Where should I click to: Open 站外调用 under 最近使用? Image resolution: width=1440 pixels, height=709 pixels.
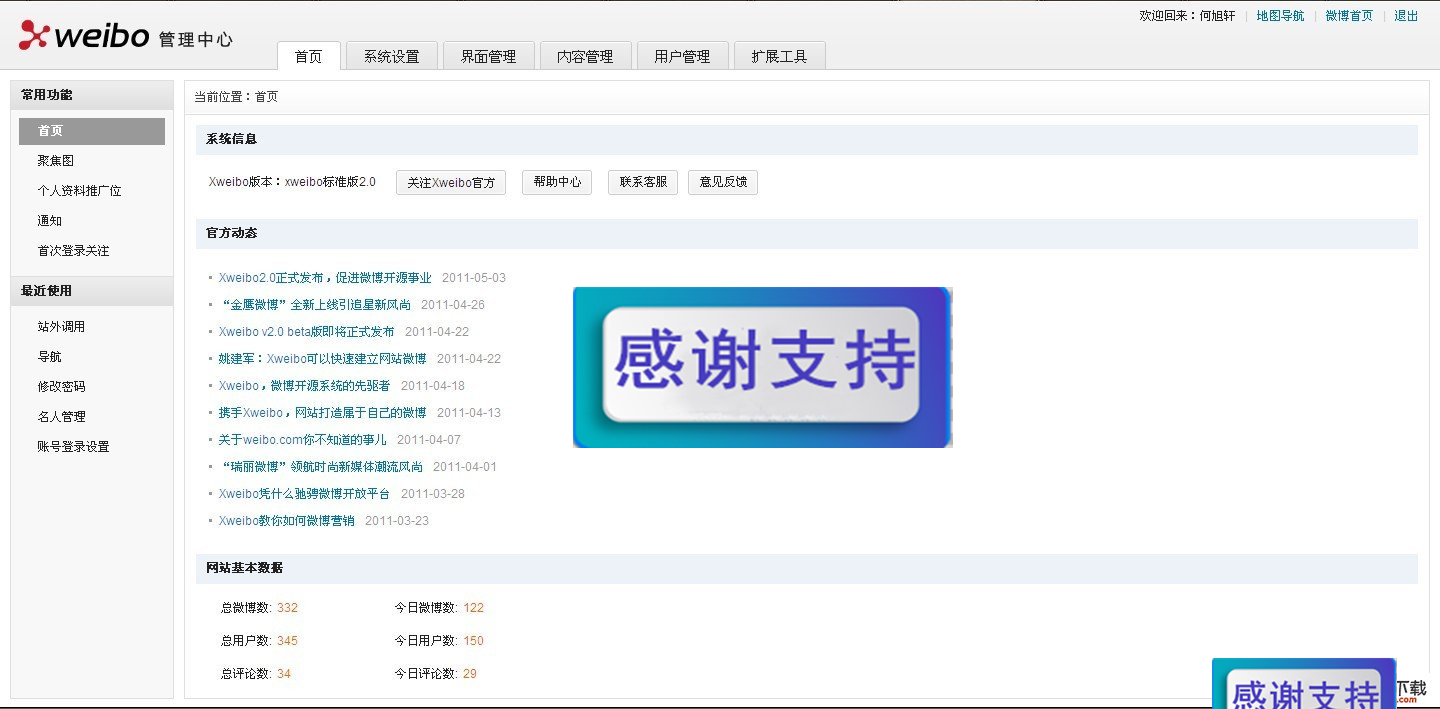point(62,327)
